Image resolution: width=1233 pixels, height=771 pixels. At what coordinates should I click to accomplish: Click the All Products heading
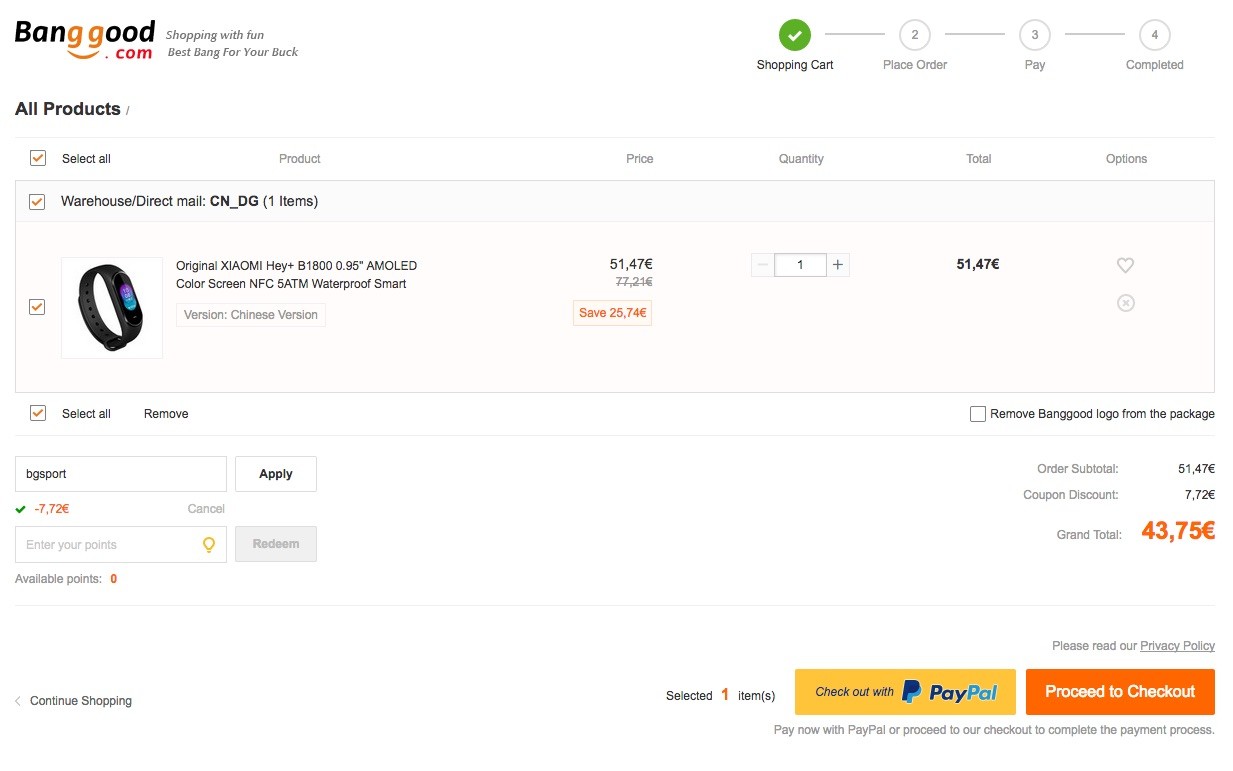(x=68, y=109)
